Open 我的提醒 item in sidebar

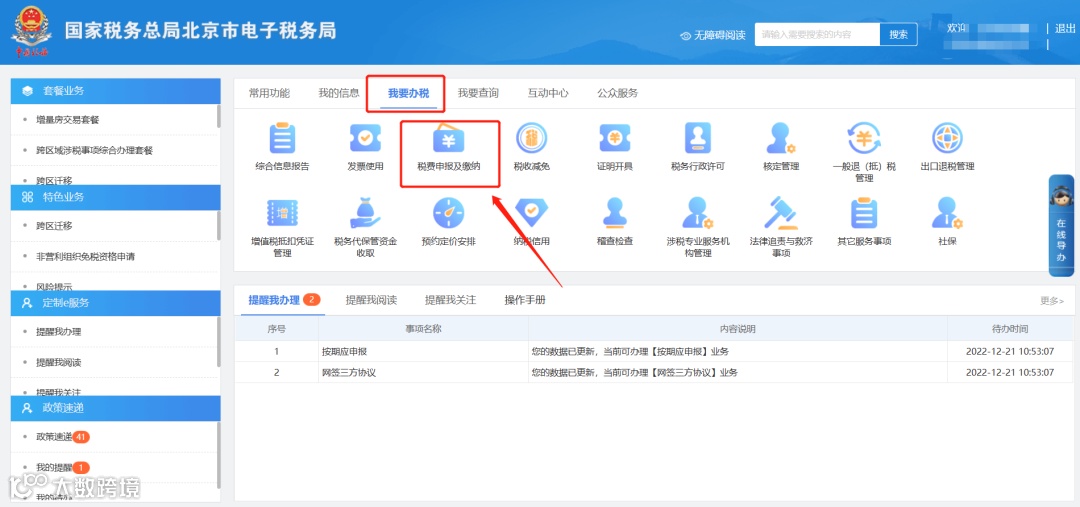point(63,468)
